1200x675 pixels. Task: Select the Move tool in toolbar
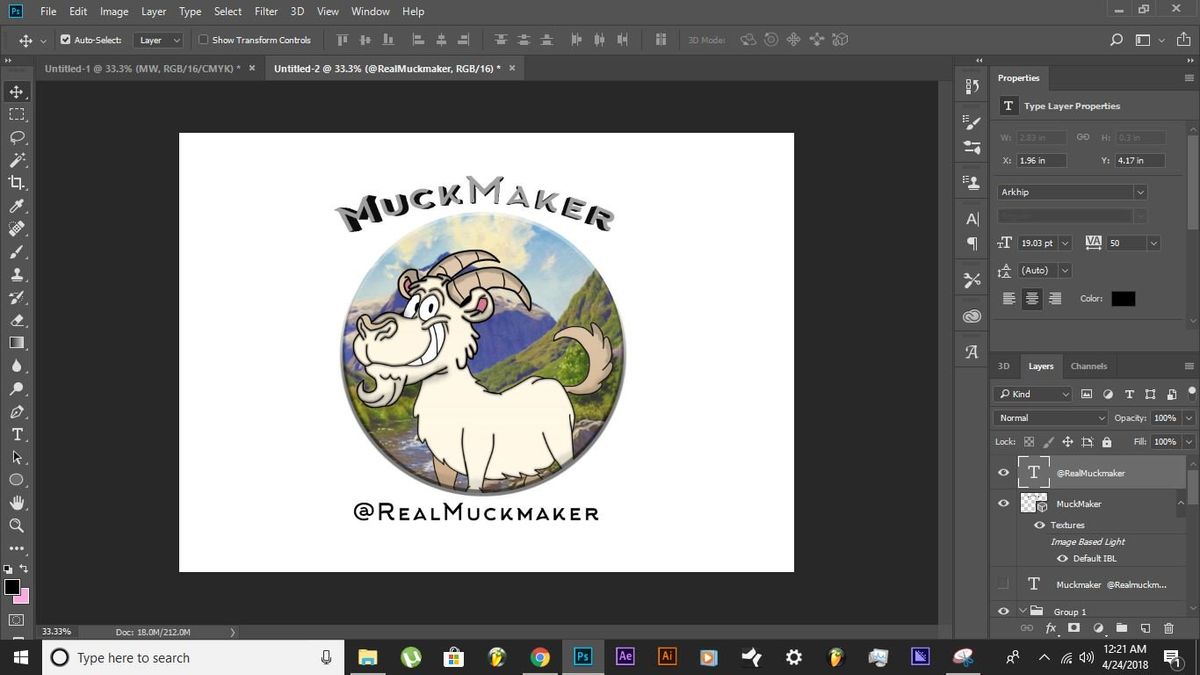pyautogui.click(x=17, y=92)
